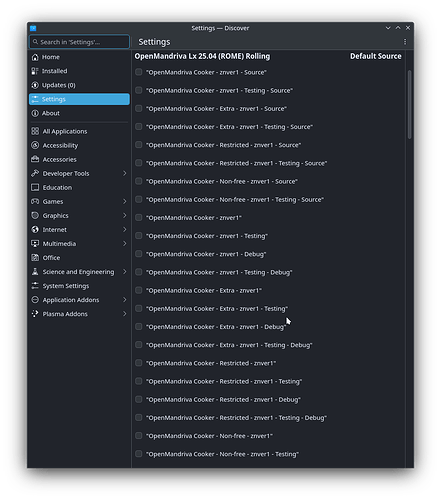Image resolution: width=441 pixels, height=500 pixels.
Task: Toggle "Cooker - Extra - znver1" checkbox
Action: click(139, 290)
